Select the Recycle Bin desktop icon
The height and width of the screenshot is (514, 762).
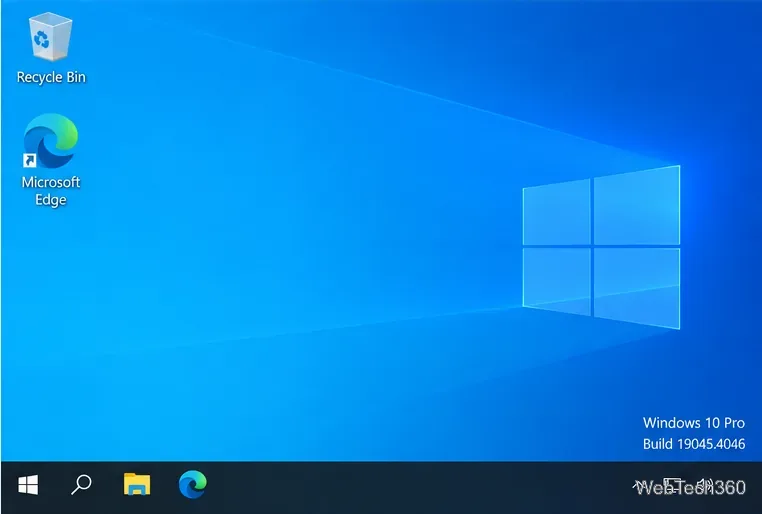51,49
